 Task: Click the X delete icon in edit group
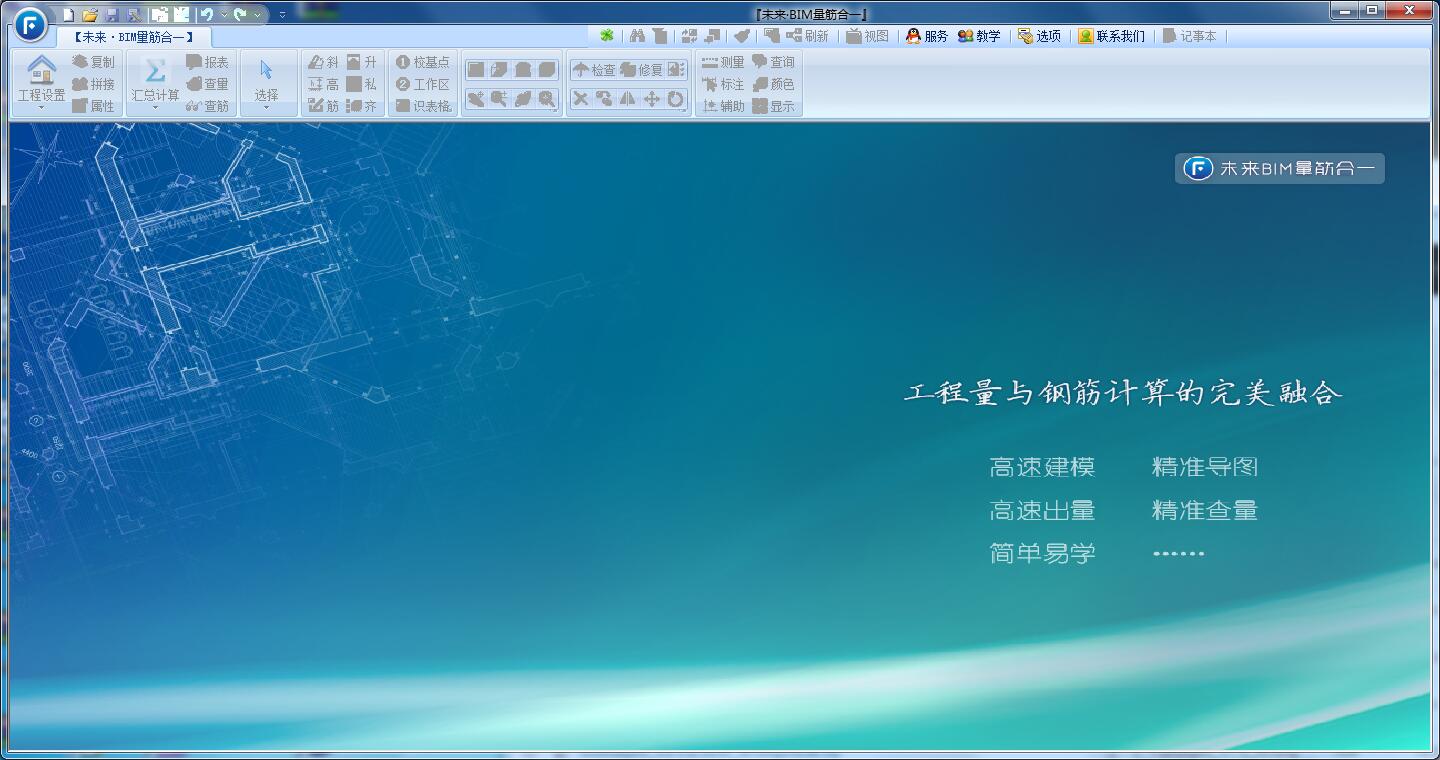pos(581,98)
